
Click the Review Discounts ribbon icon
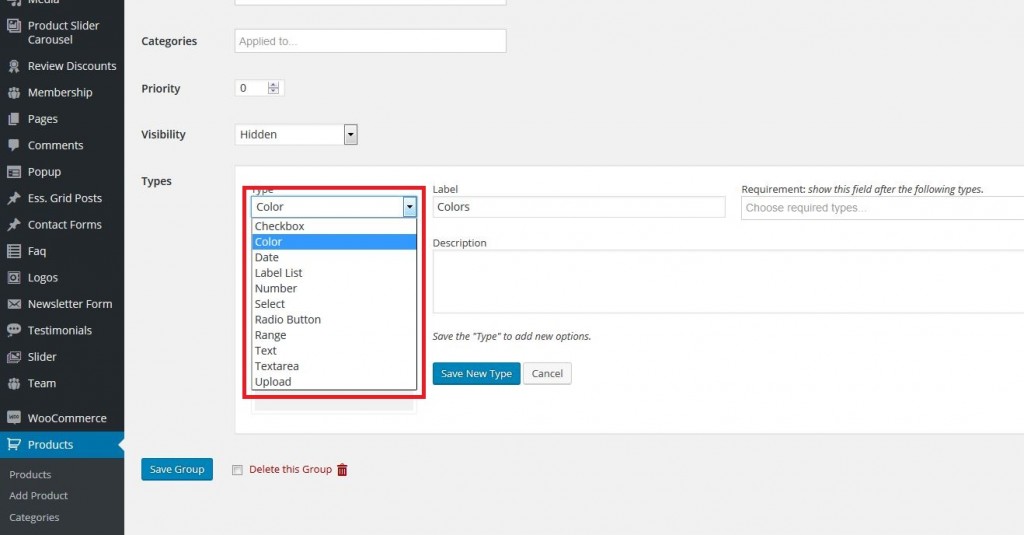click(x=14, y=66)
